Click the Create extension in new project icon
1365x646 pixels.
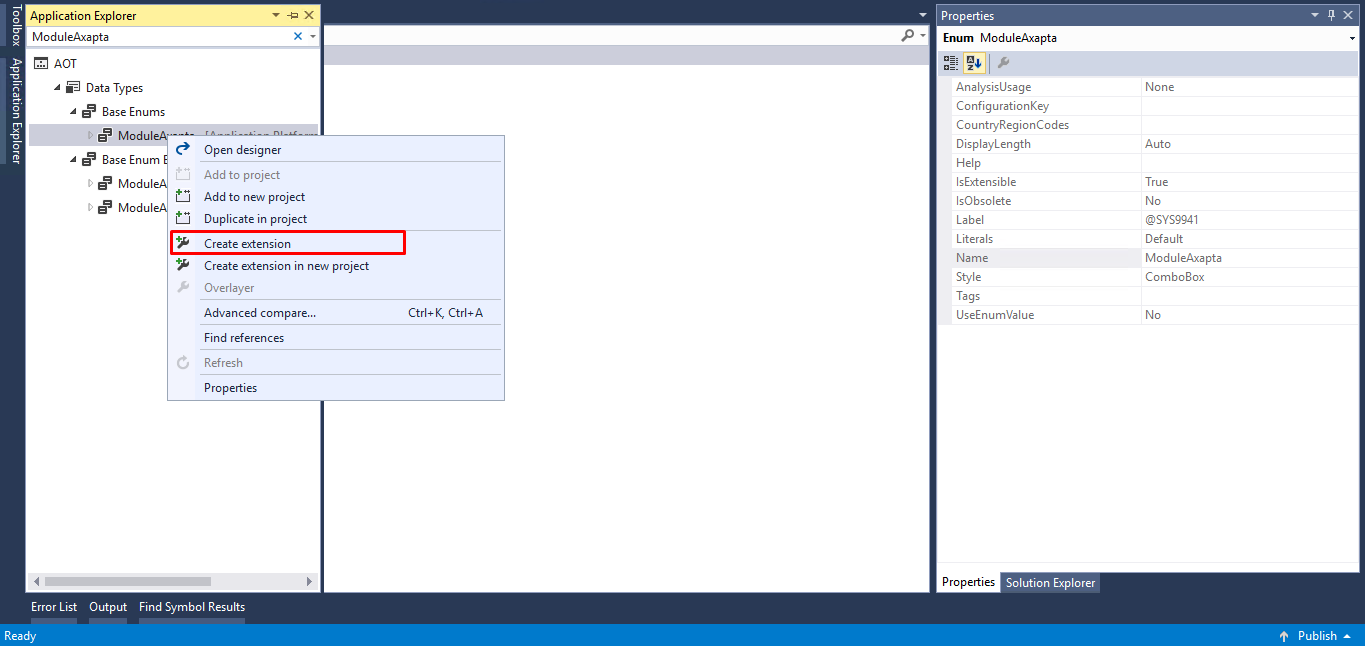tap(183, 265)
